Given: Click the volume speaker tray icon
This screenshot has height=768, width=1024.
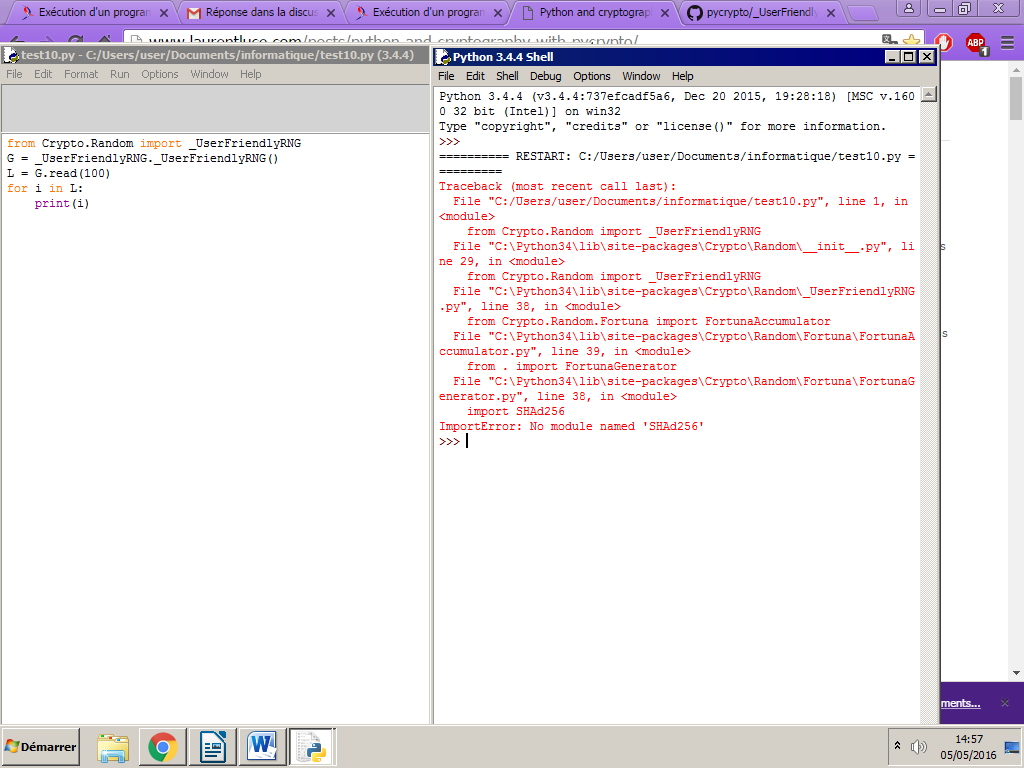Looking at the screenshot, I should pos(919,746).
